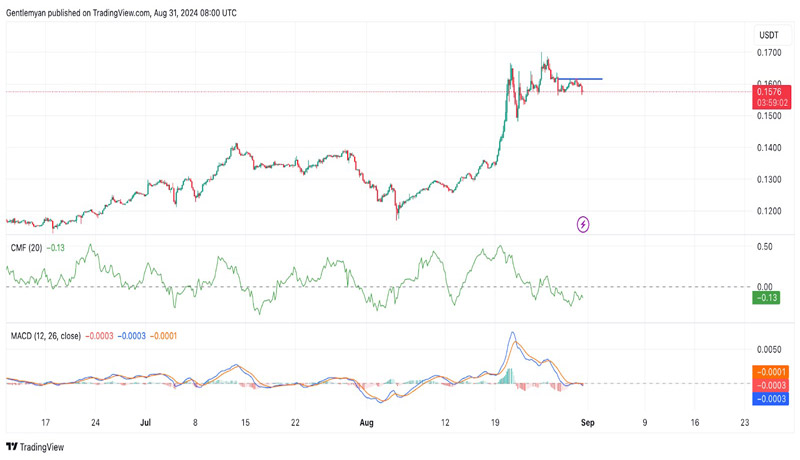
Task: Click the blue horizontal resistance line
Action: pyautogui.click(x=580, y=79)
